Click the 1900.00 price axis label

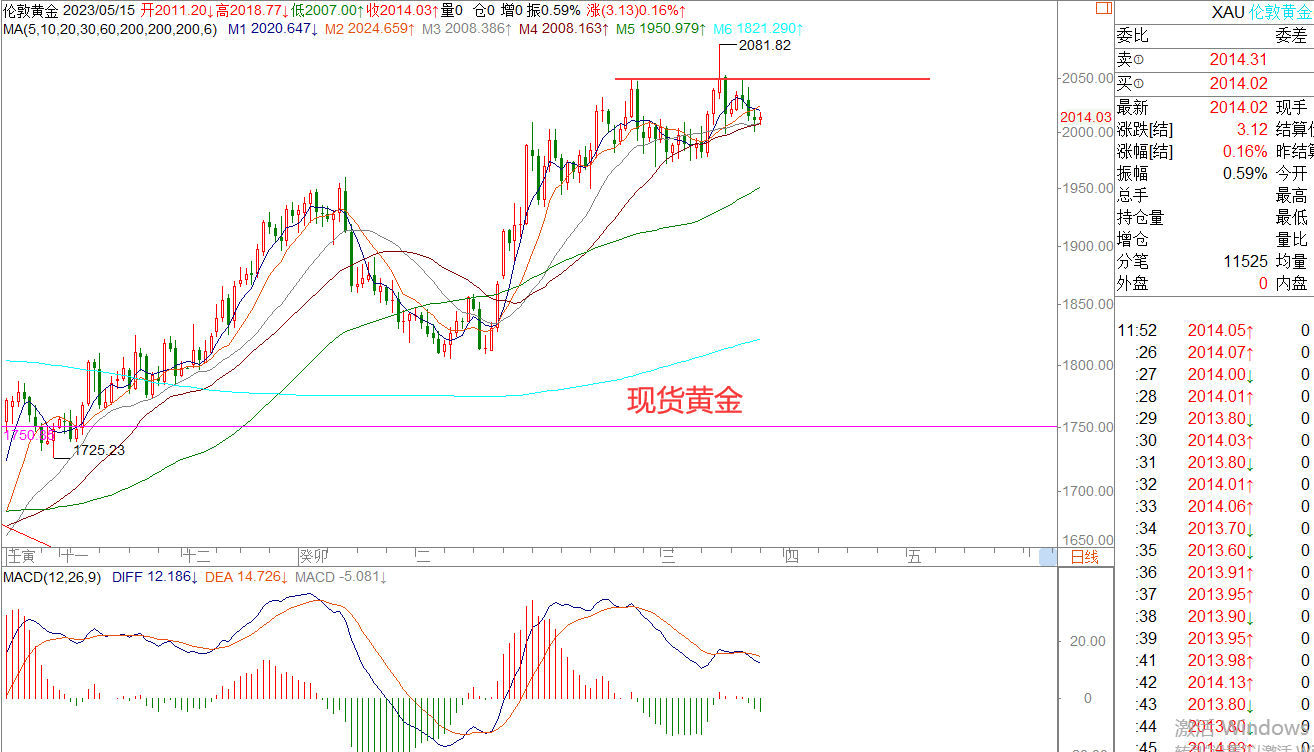coord(1087,247)
